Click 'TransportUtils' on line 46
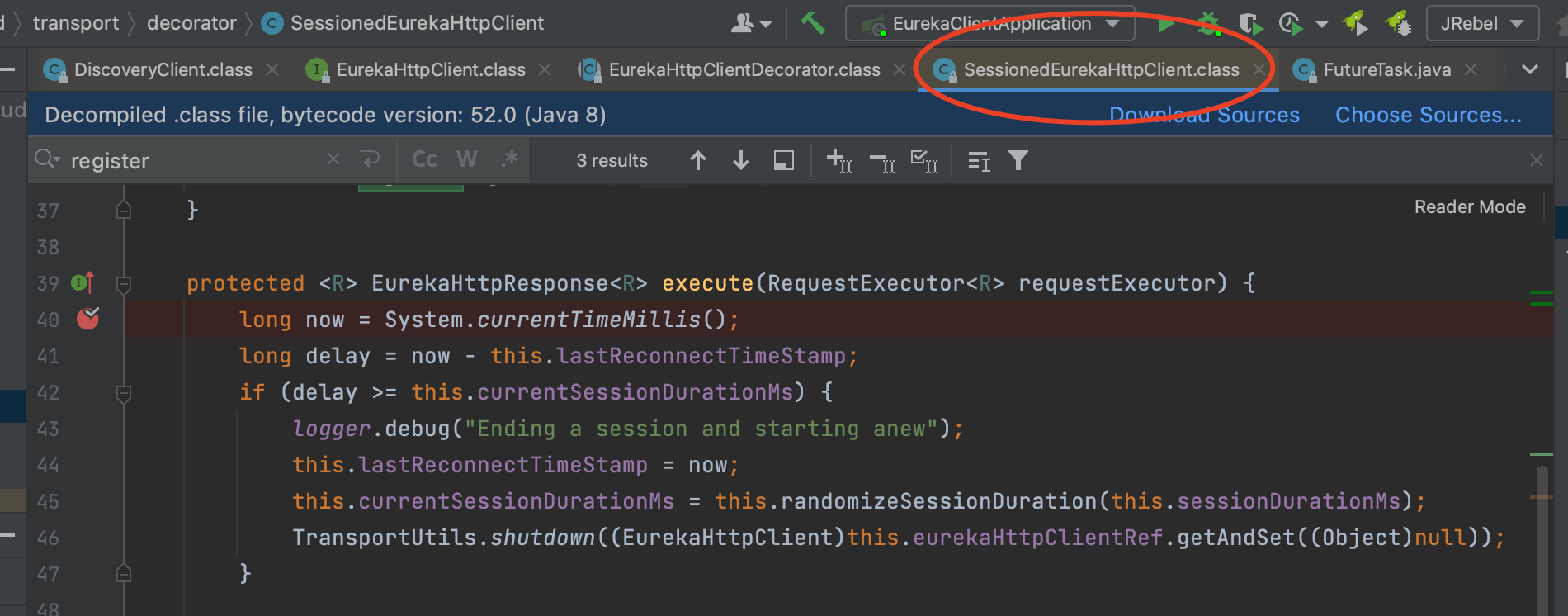Image resolution: width=1568 pixels, height=616 pixels. click(x=385, y=538)
